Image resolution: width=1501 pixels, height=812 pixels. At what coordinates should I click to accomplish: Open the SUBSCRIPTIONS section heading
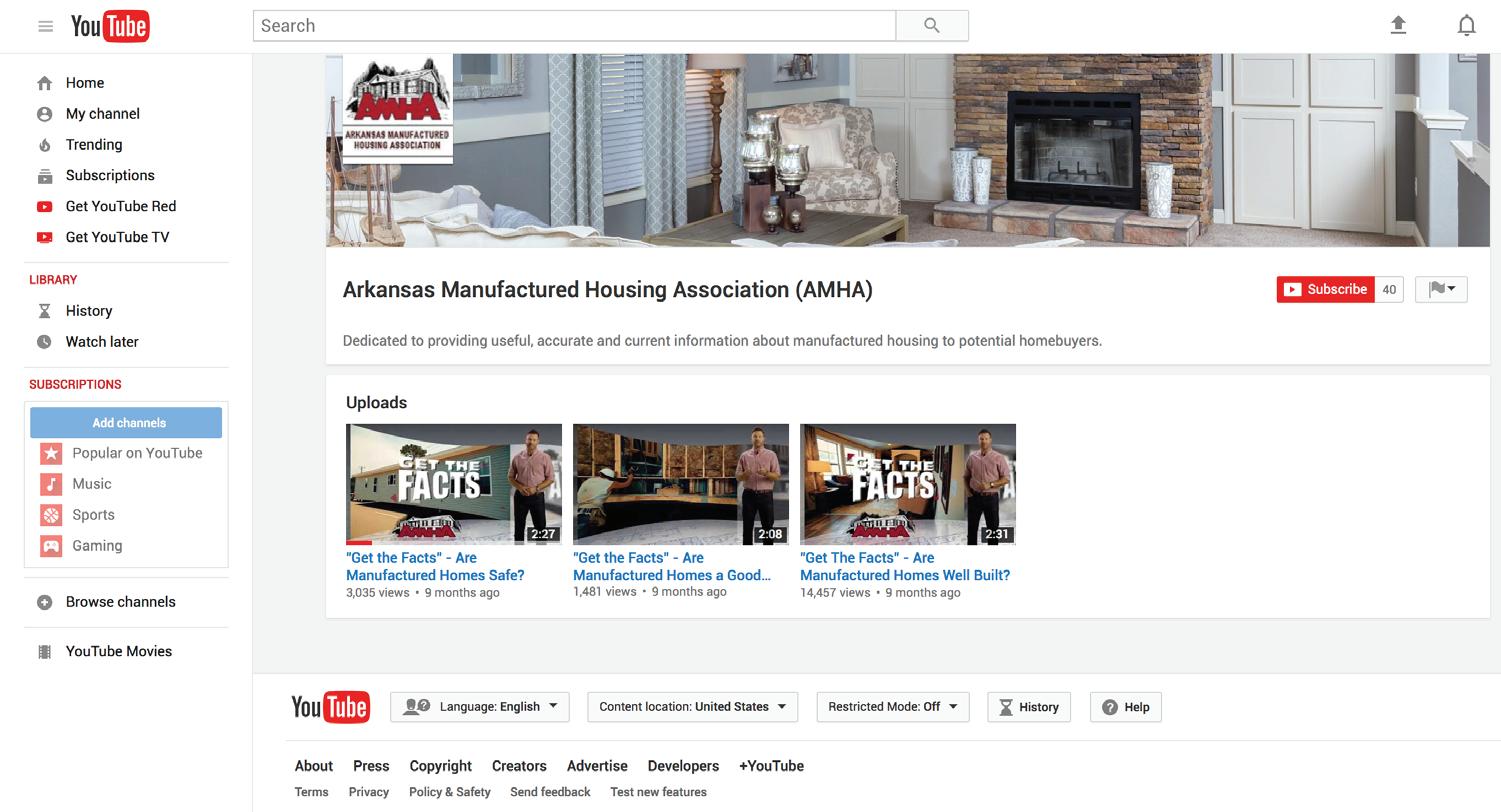pos(75,385)
